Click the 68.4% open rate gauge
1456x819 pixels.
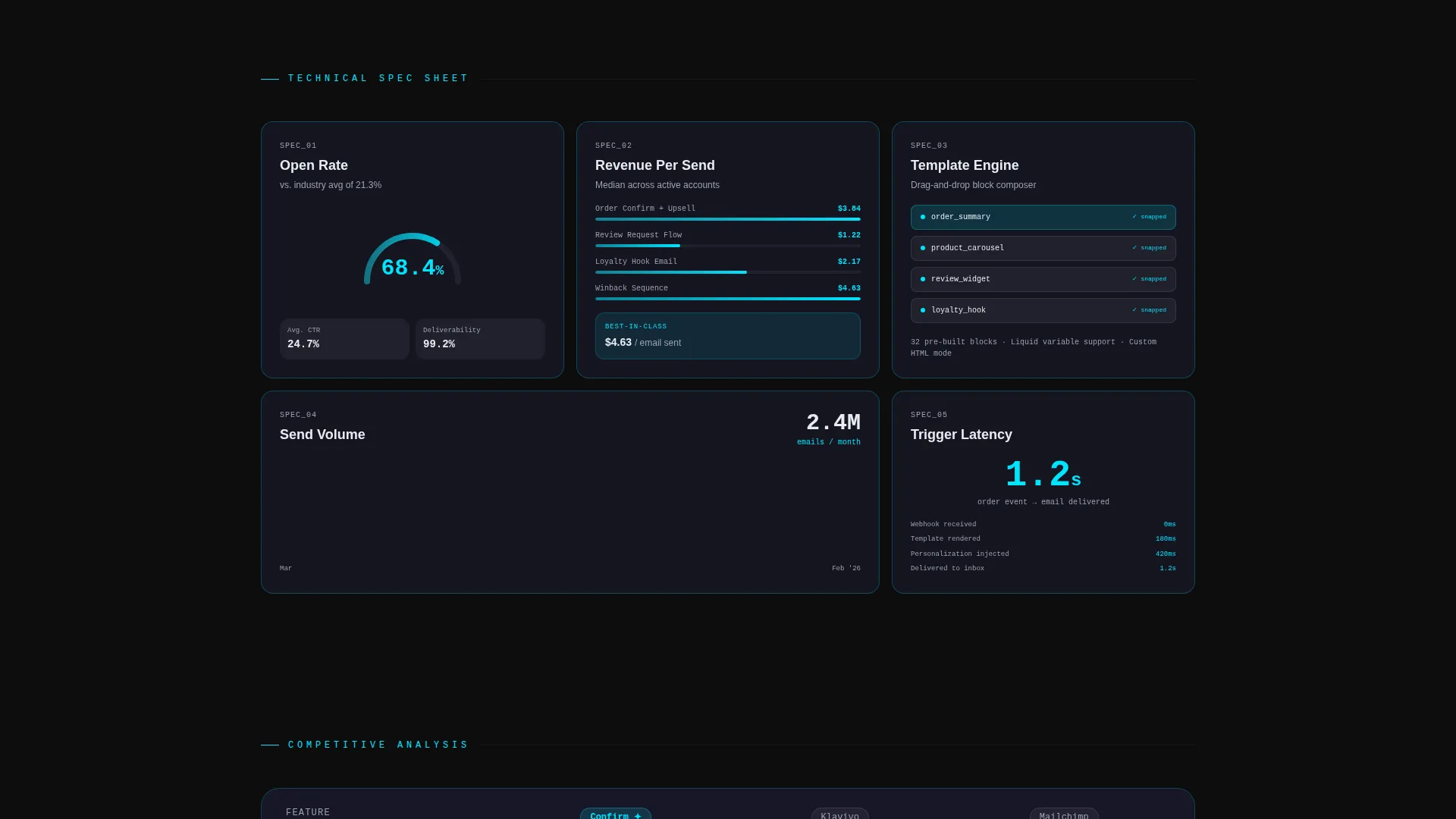(413, 259)
